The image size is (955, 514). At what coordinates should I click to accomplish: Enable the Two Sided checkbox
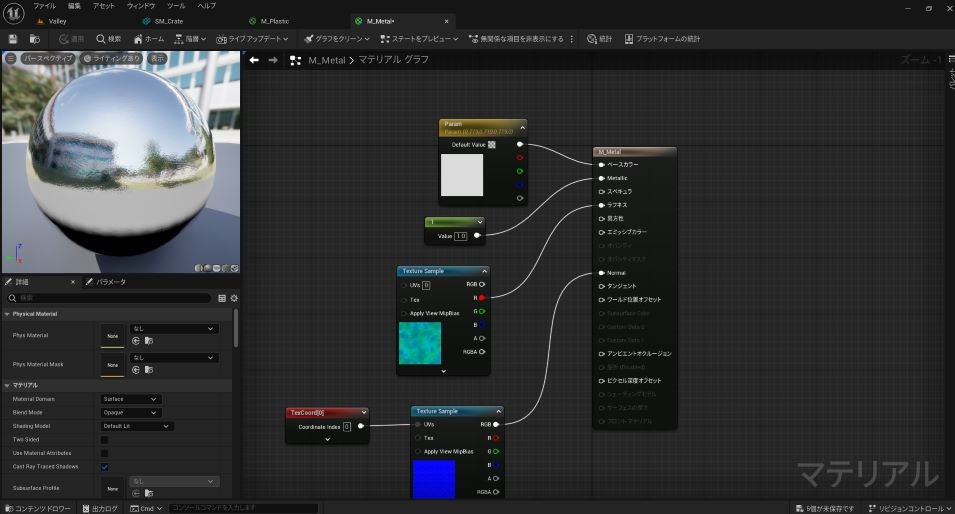point(104,440)
